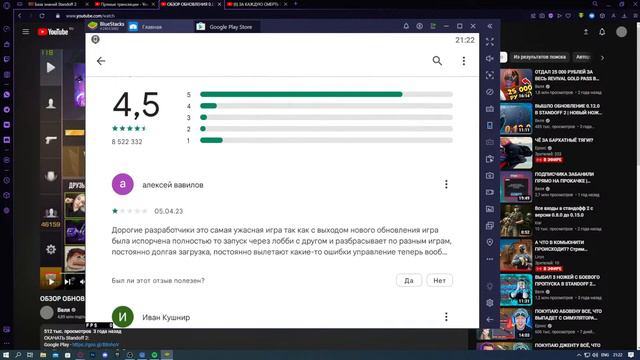Viewport: 640px width, 360px height.
Task: Skip to next YouTube video
Action: (67, 281)
